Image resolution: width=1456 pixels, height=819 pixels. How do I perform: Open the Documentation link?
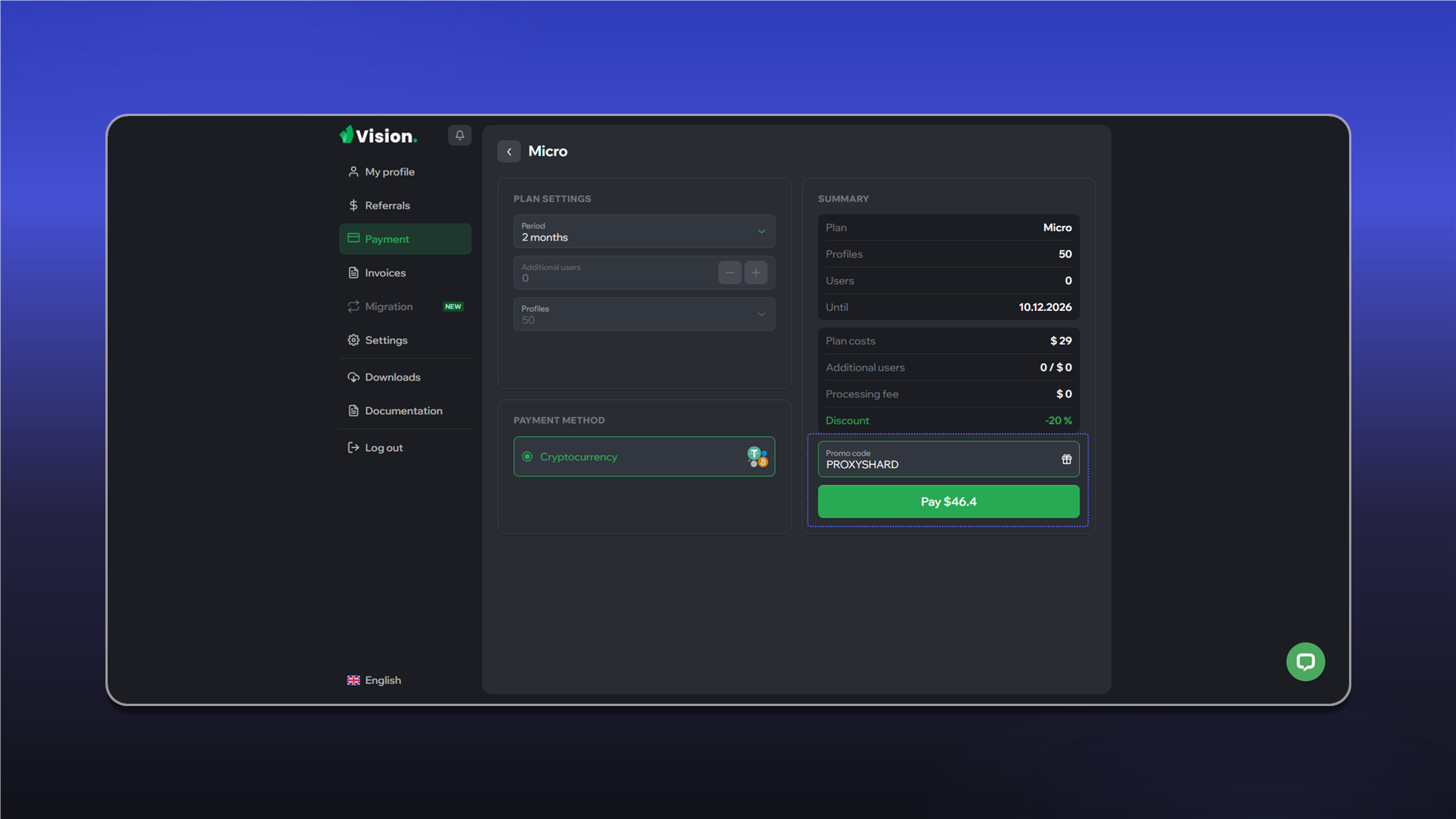(405, 411)
